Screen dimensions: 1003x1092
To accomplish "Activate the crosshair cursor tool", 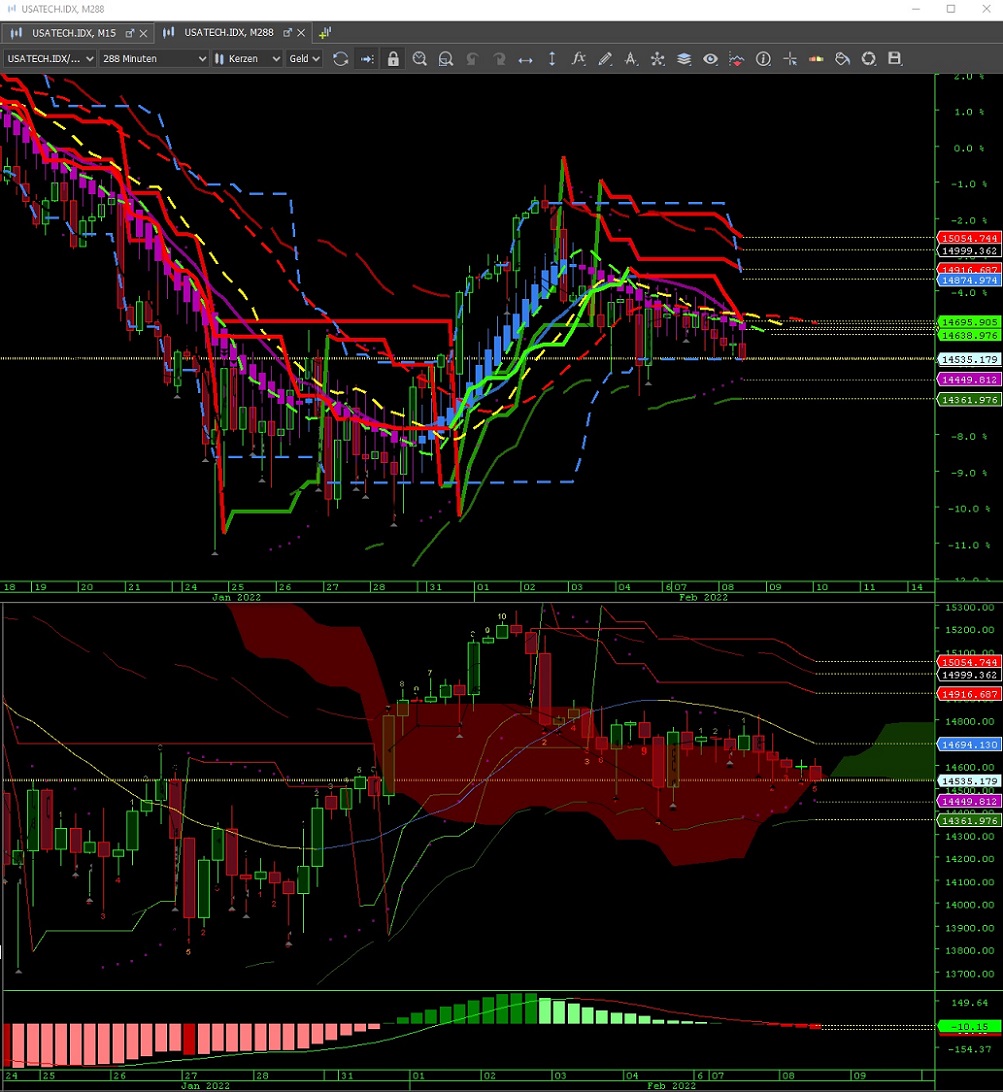I will coord(790,59).
